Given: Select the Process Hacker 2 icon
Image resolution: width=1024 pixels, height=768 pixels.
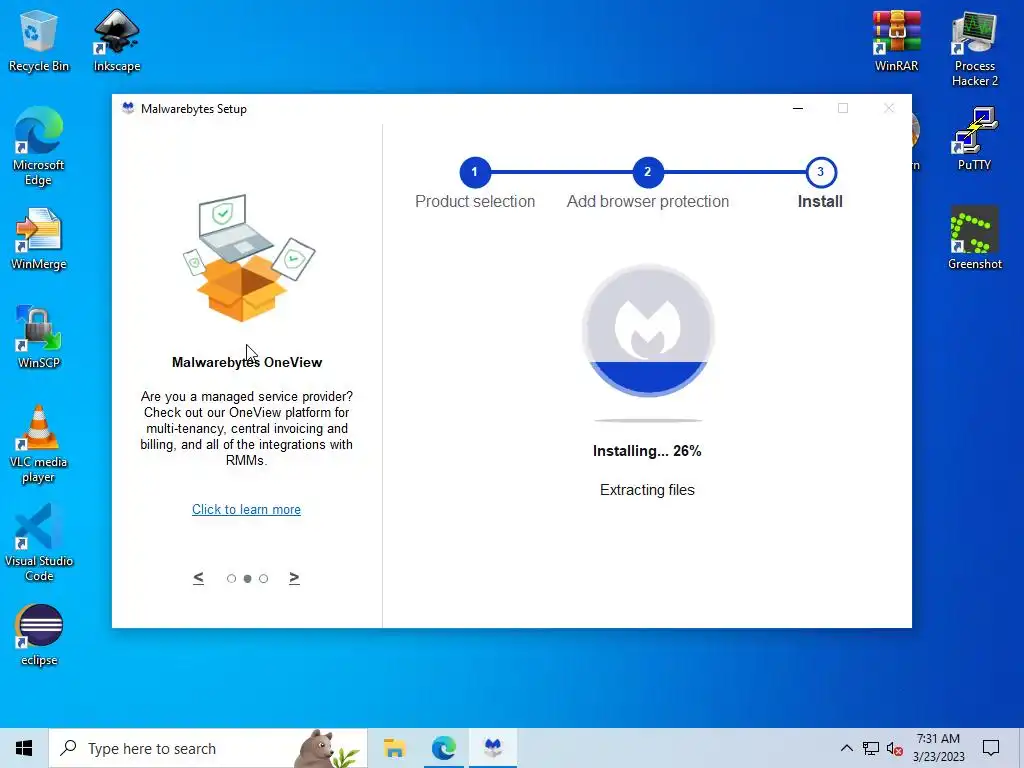Looking at the screenshot, I should tap(975, 49).
